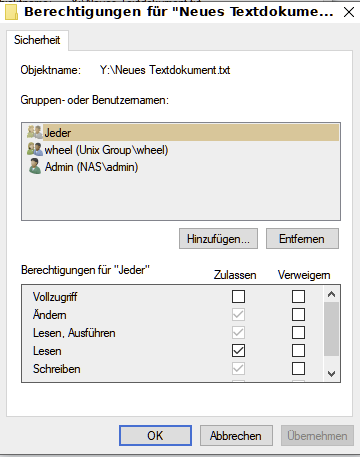Check Vollzugriff Verweigern checkbox
This screenshot has height=457, width=360.
[x=298, y=296]
